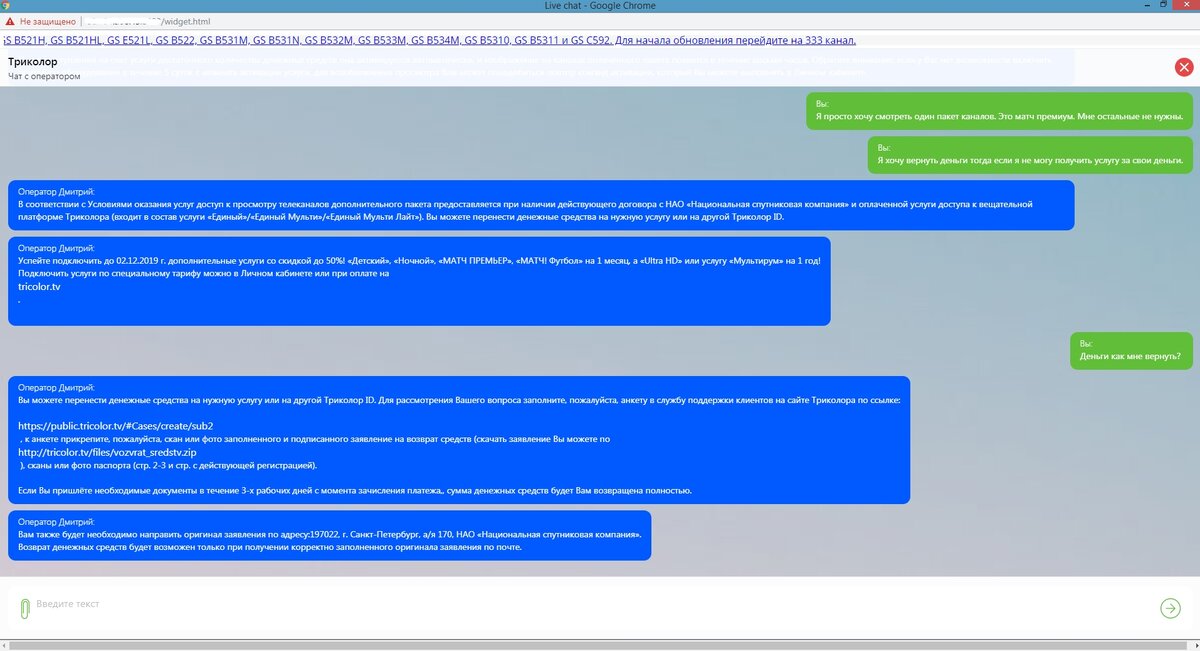Select message 'Я хочу вернуть деньги тогда'
The image size is (1200, 651).
coord(1030,153)
